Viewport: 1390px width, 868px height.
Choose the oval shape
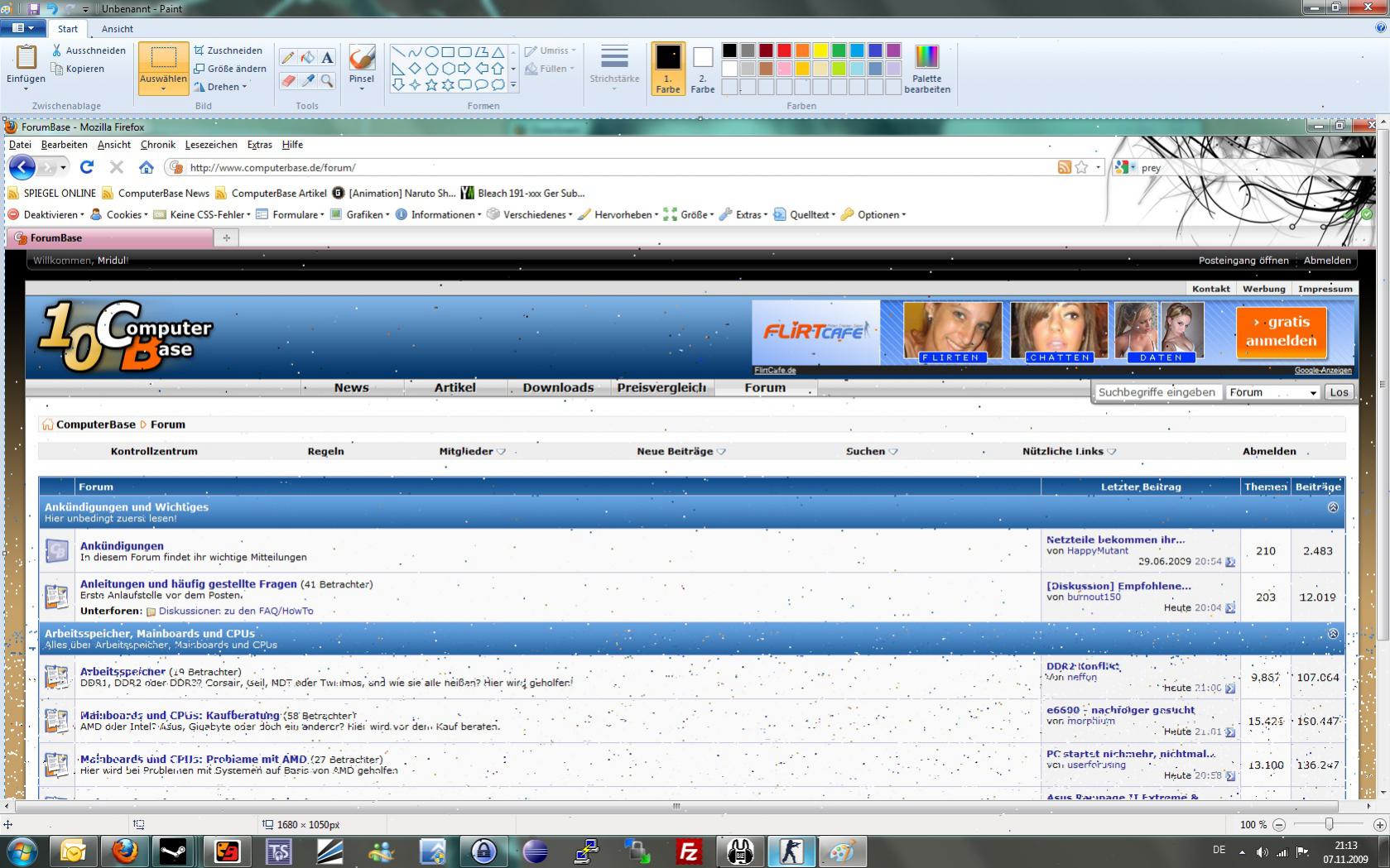point(431,51)
